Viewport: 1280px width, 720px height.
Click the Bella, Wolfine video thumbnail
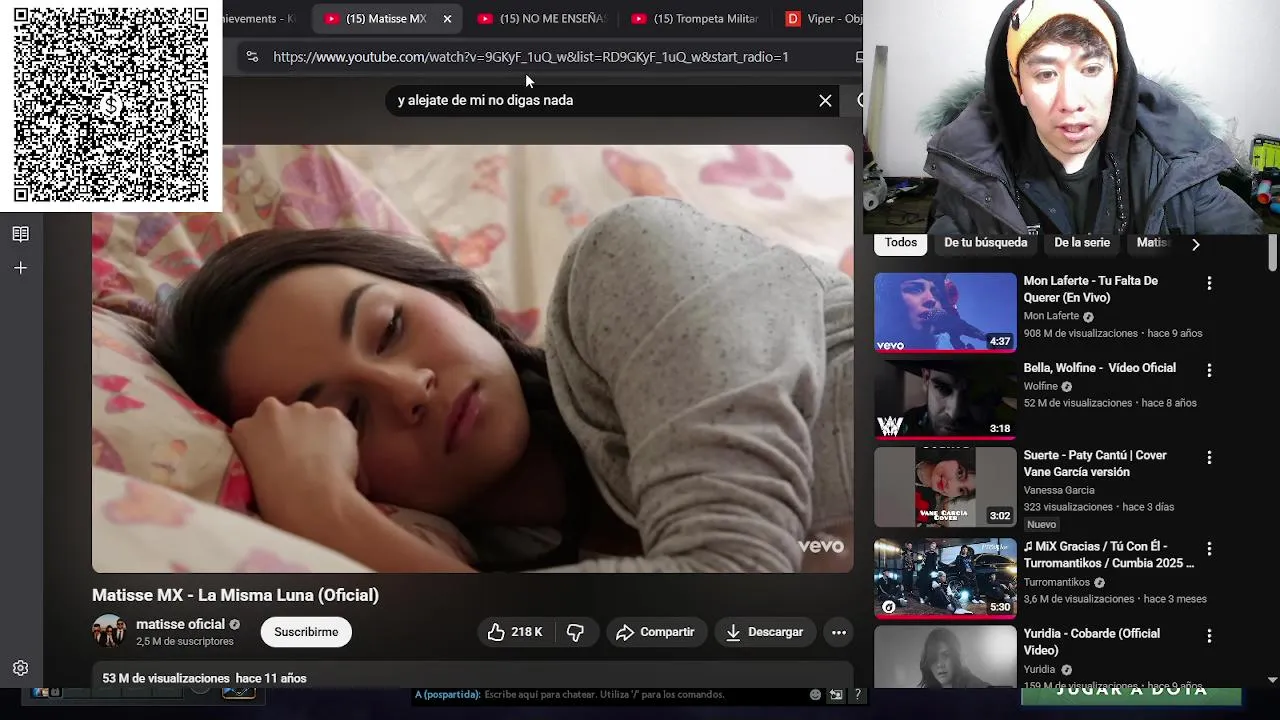(x=945, y=399)
